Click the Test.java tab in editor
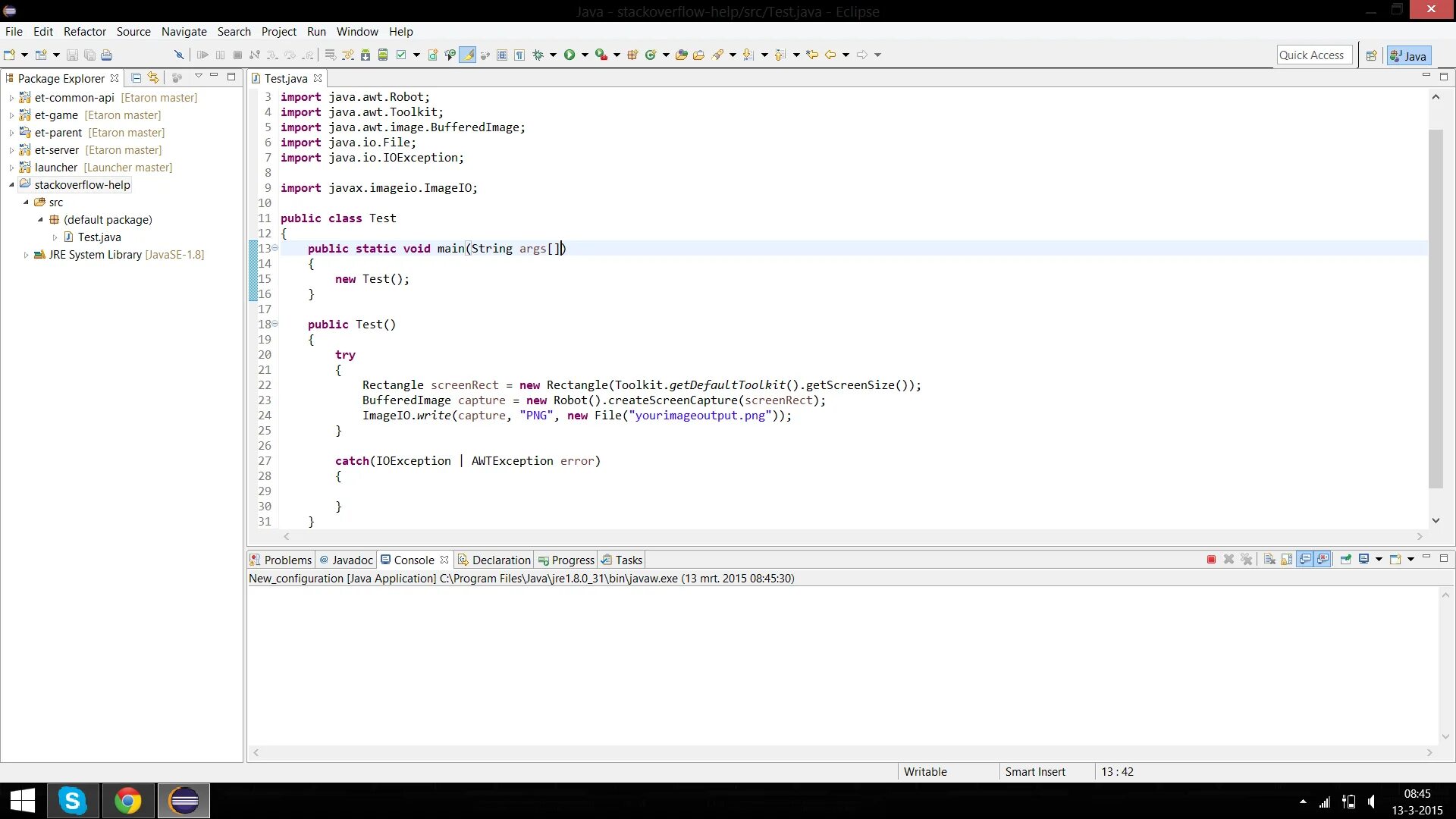Screen dimensions: 1456x819 tap(285, 78)
